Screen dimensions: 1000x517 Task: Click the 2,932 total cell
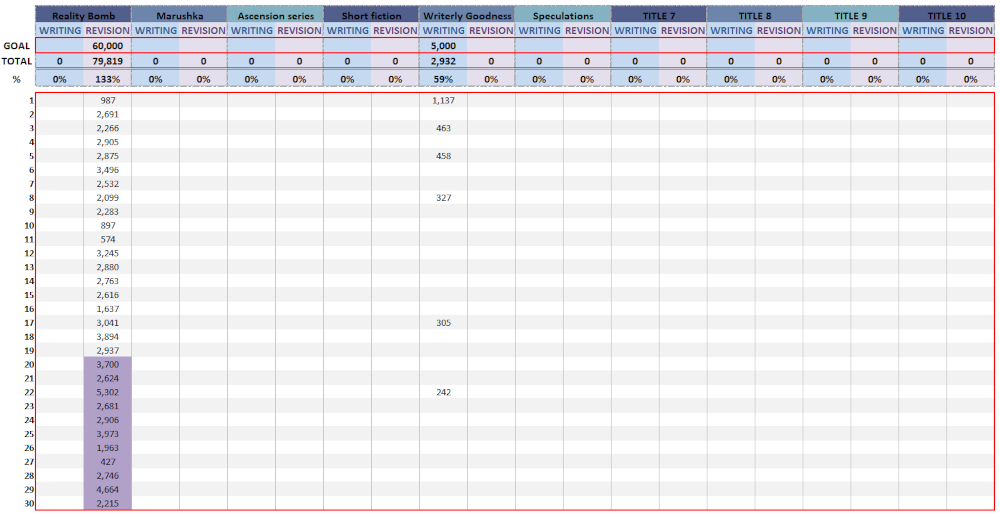pyautogui.click(x=443, y=61)
